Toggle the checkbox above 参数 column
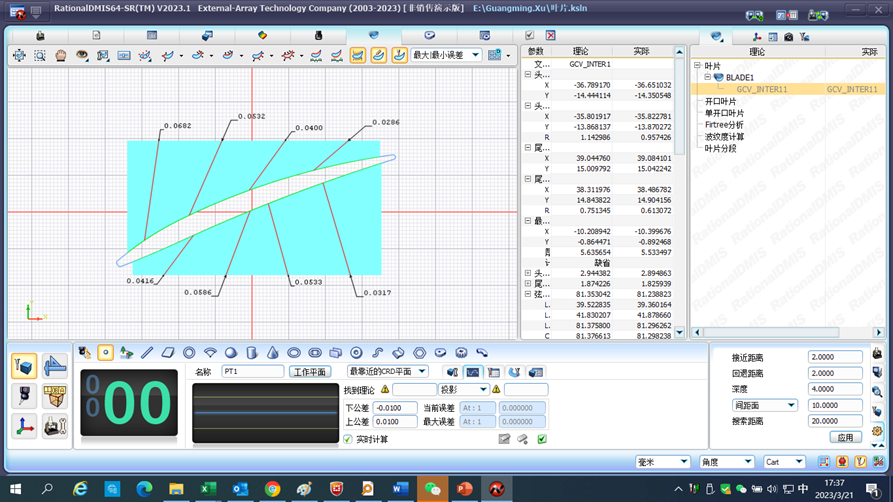 (530, 35)
